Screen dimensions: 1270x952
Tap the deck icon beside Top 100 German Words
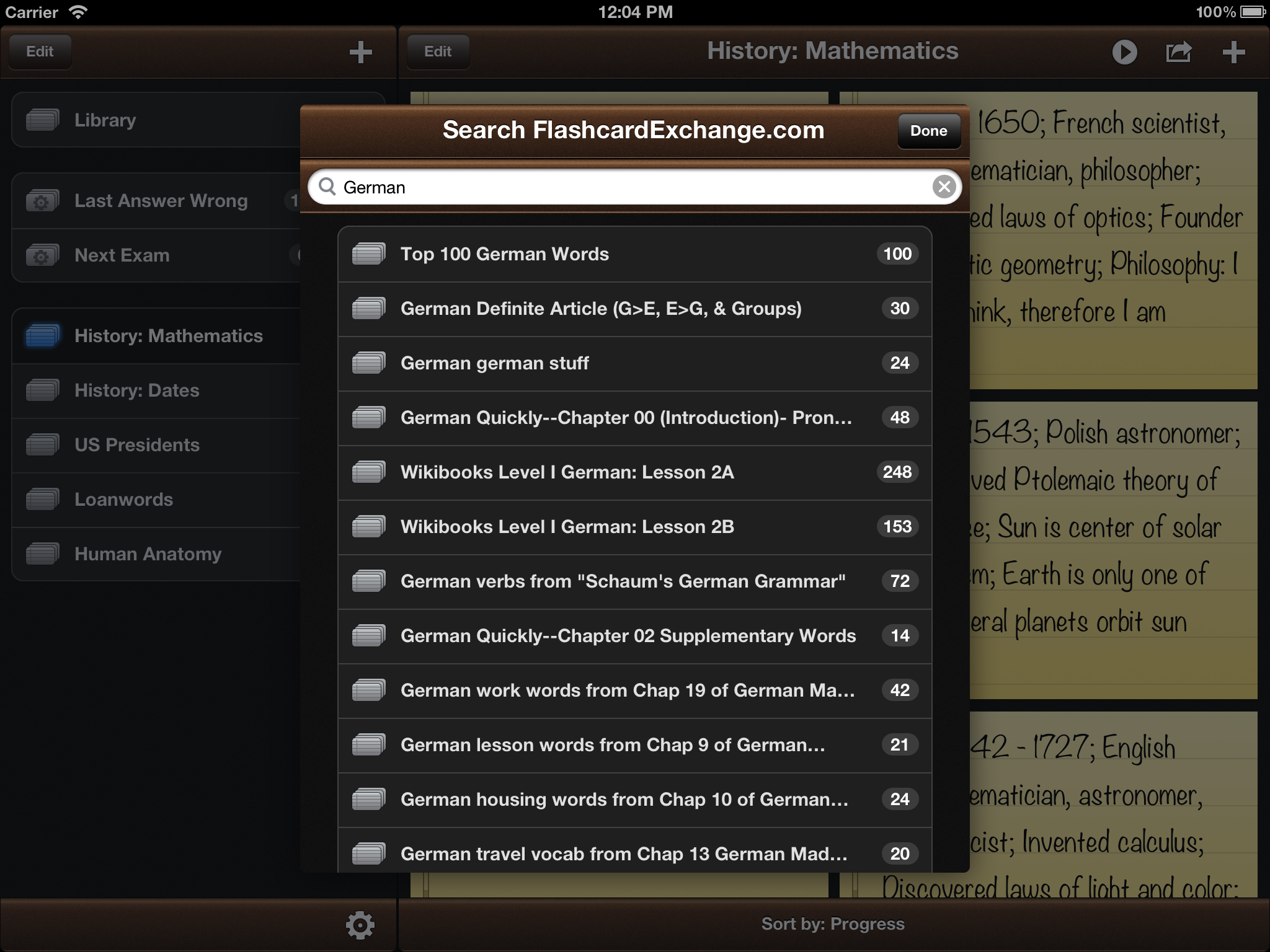pyautogui.click(x=370, y=253)
